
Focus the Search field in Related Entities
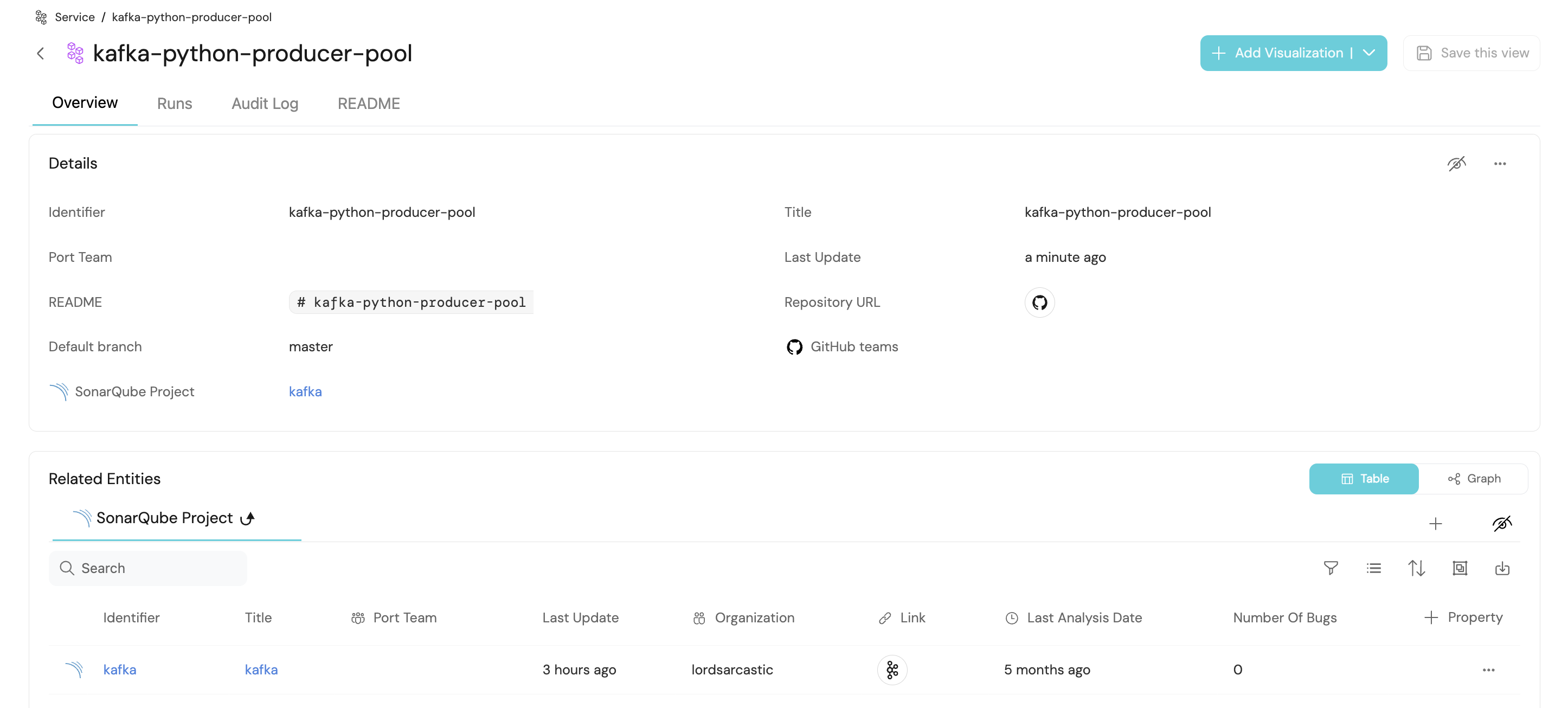tap(148, 568)
